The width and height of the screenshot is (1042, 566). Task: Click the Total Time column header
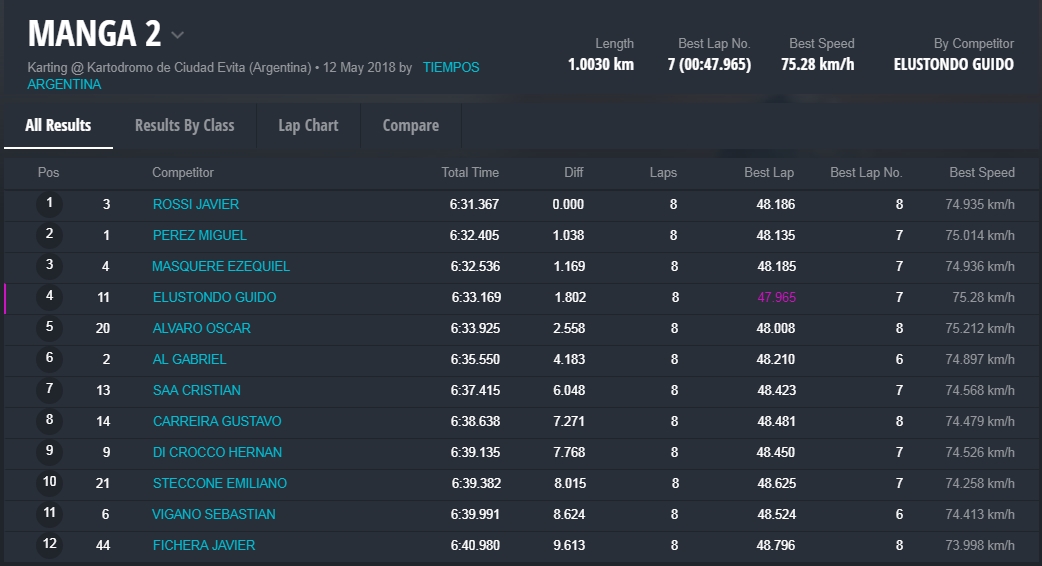(470, 173)
